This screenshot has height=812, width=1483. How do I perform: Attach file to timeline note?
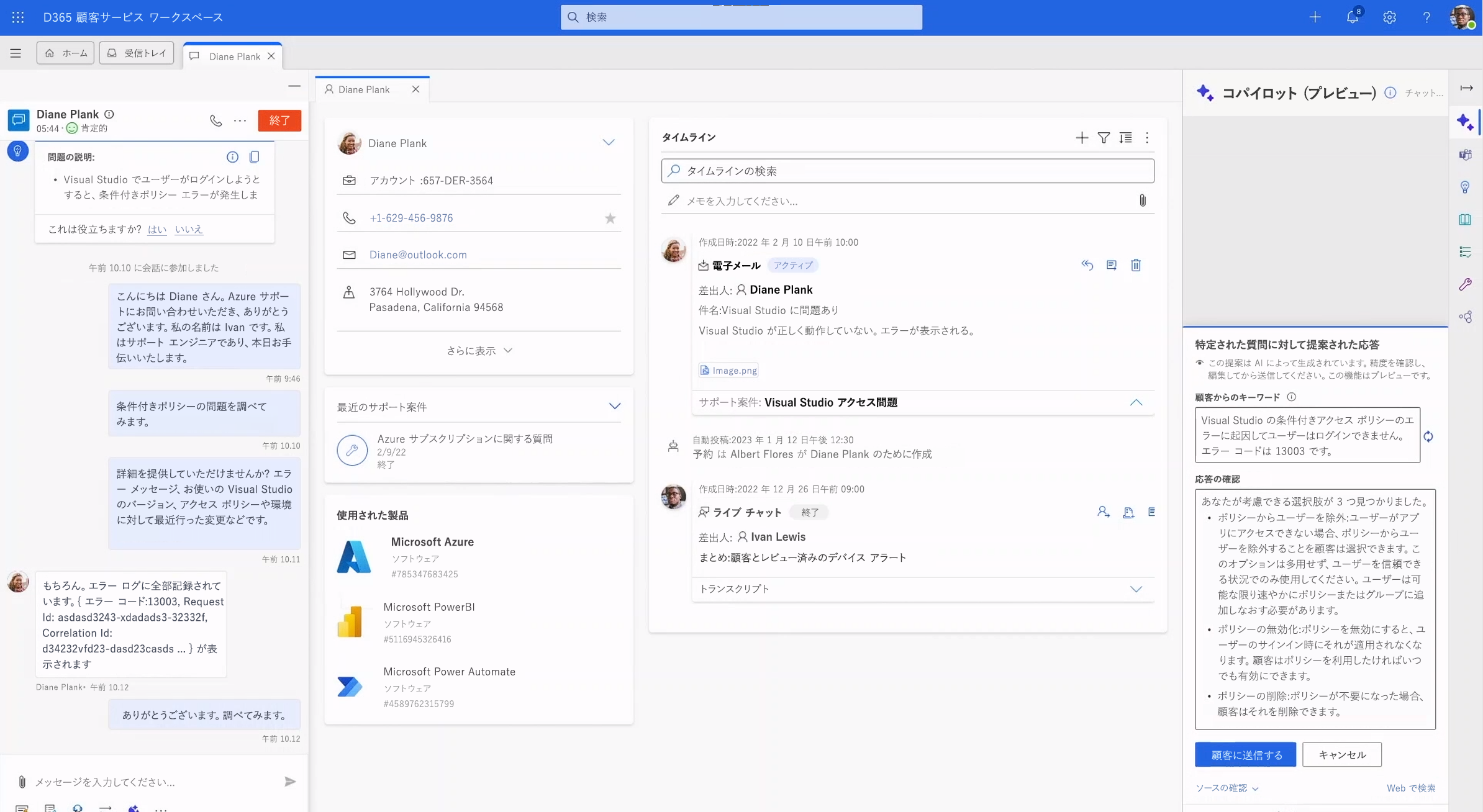click(x=1142, y=201)
